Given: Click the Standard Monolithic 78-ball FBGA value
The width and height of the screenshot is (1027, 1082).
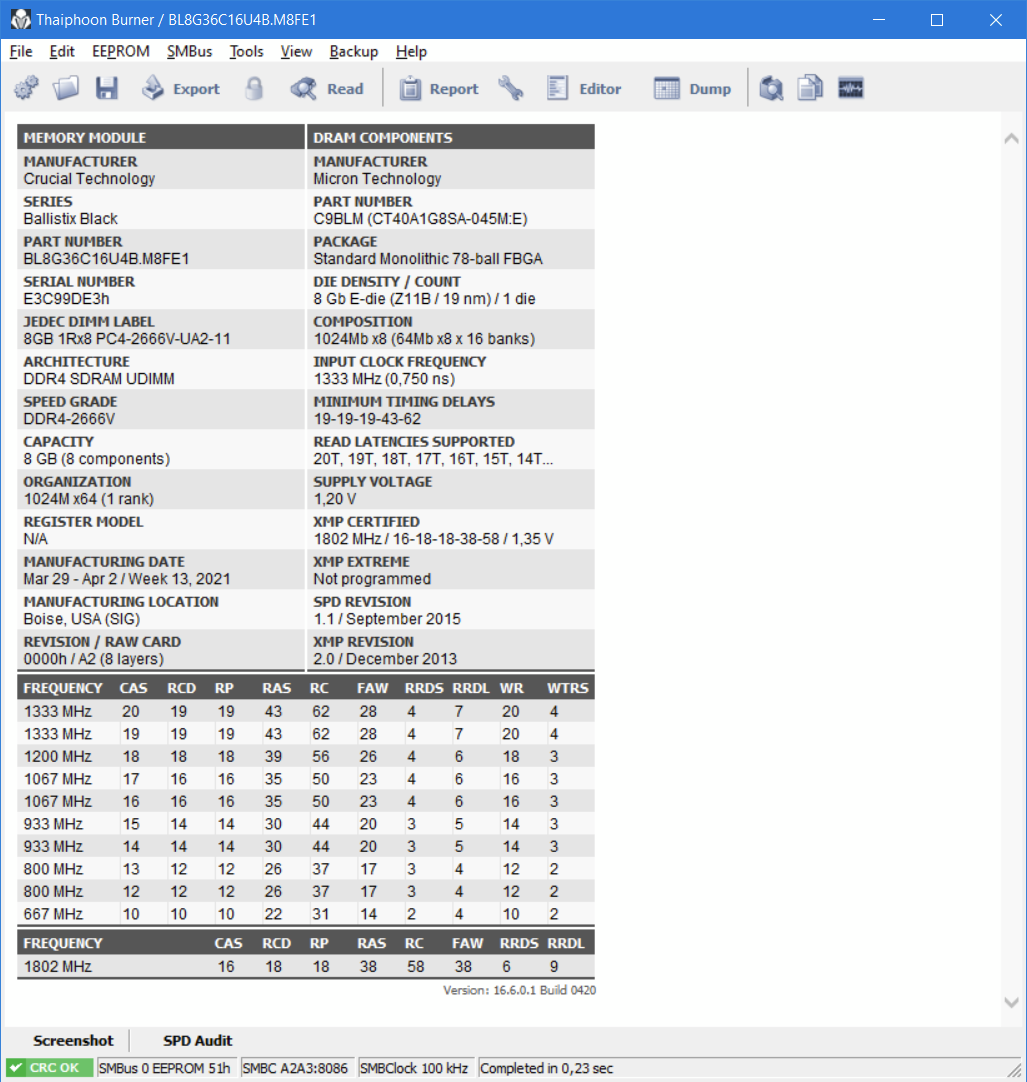Looking at the screenshot, I should coord(428,259).
